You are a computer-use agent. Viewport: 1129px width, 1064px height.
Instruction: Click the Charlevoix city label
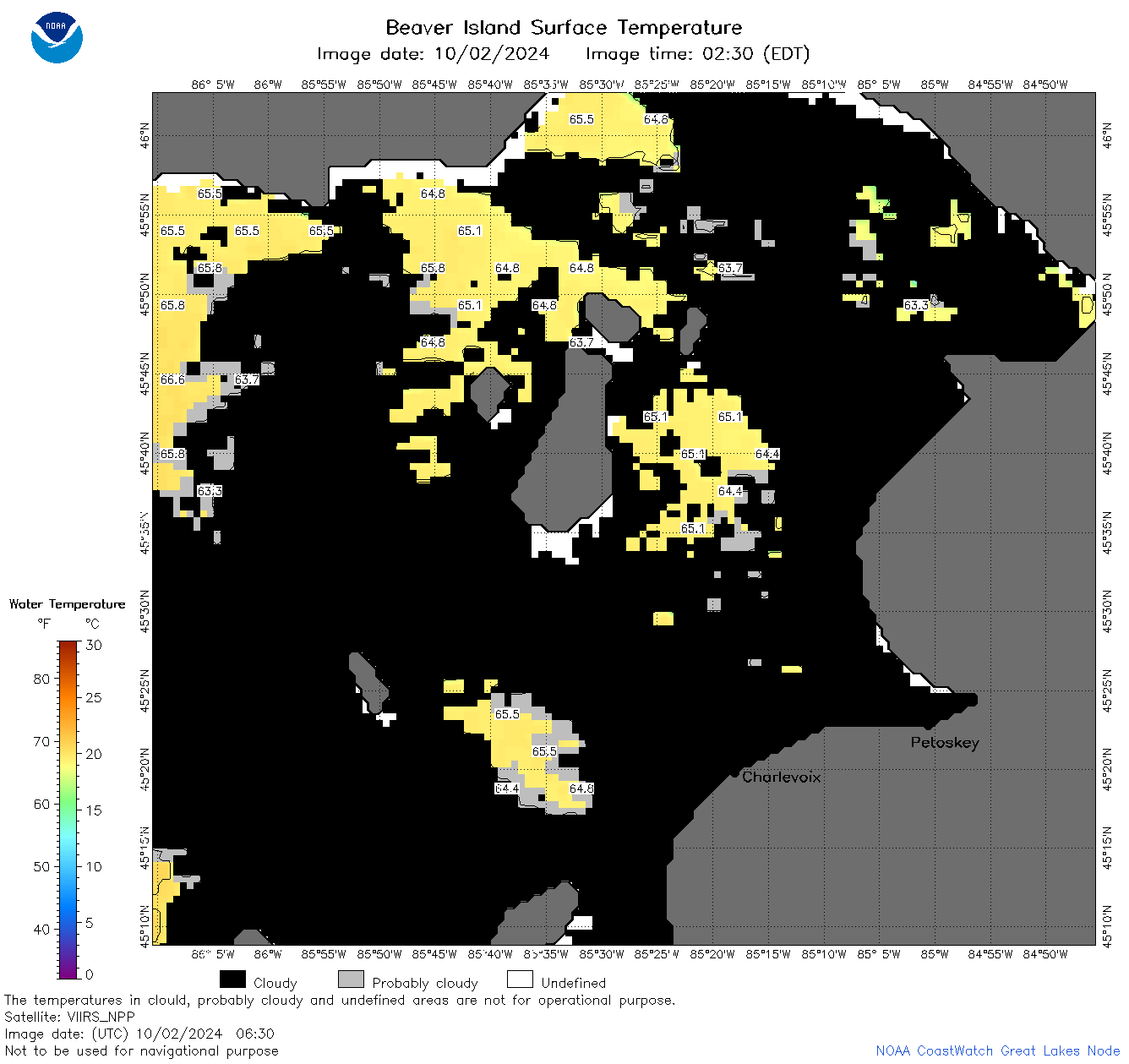coord(782,777)
